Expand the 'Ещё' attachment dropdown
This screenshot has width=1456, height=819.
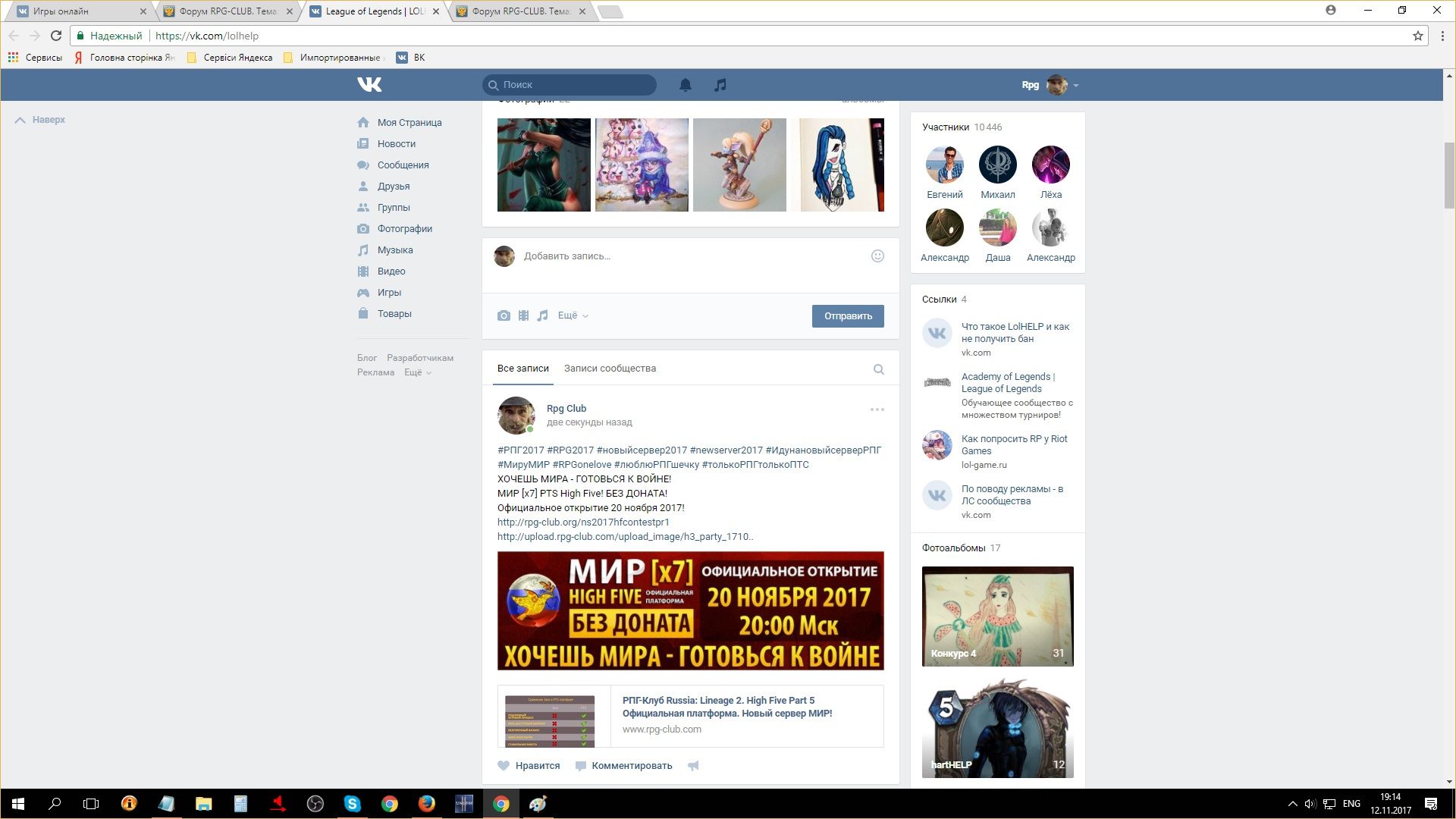(x=573, y=315)
